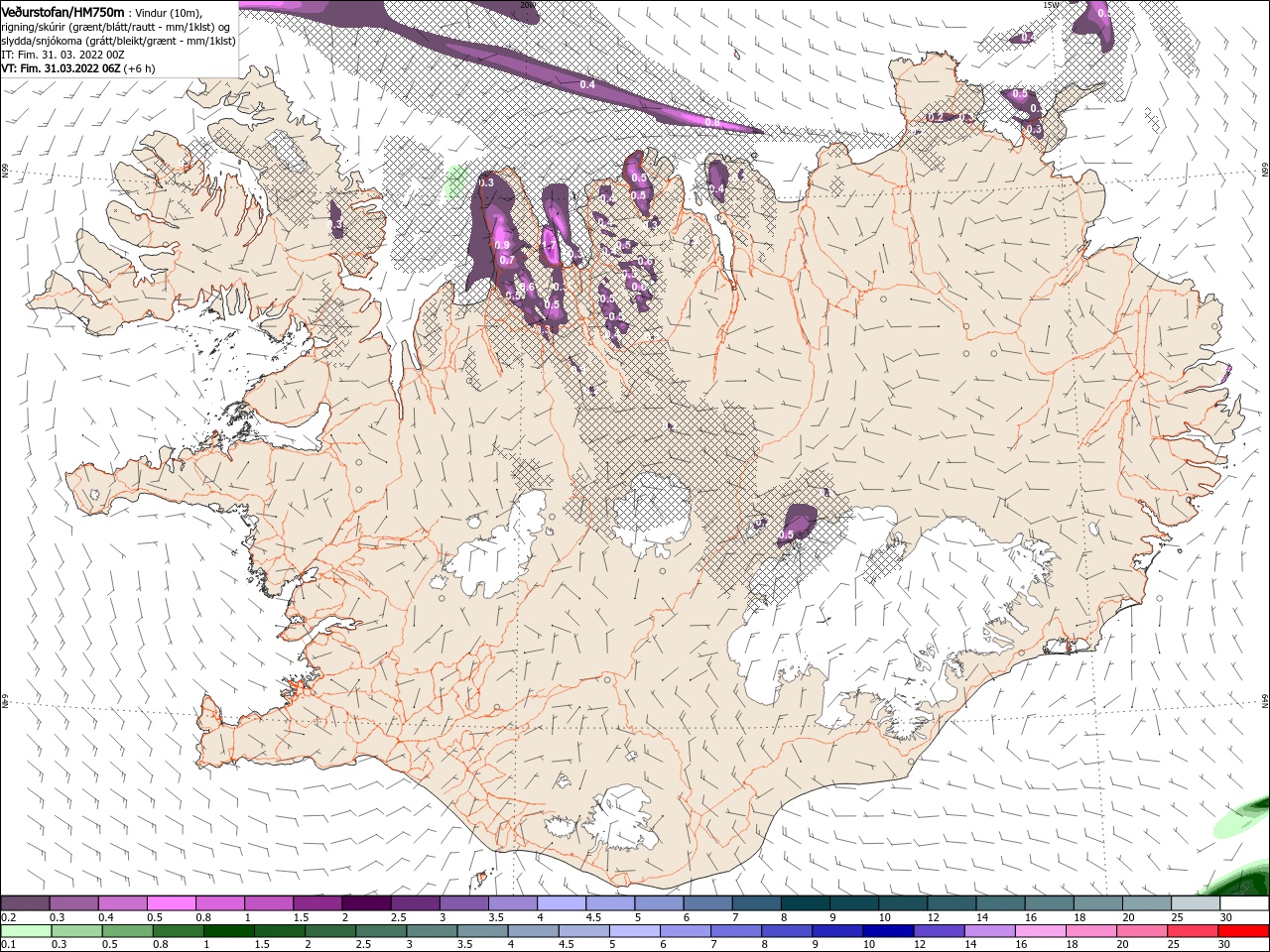Click upper legend swatch starting at 14
The height and width of the screenshot is (952, 1270).
[998, 903]
